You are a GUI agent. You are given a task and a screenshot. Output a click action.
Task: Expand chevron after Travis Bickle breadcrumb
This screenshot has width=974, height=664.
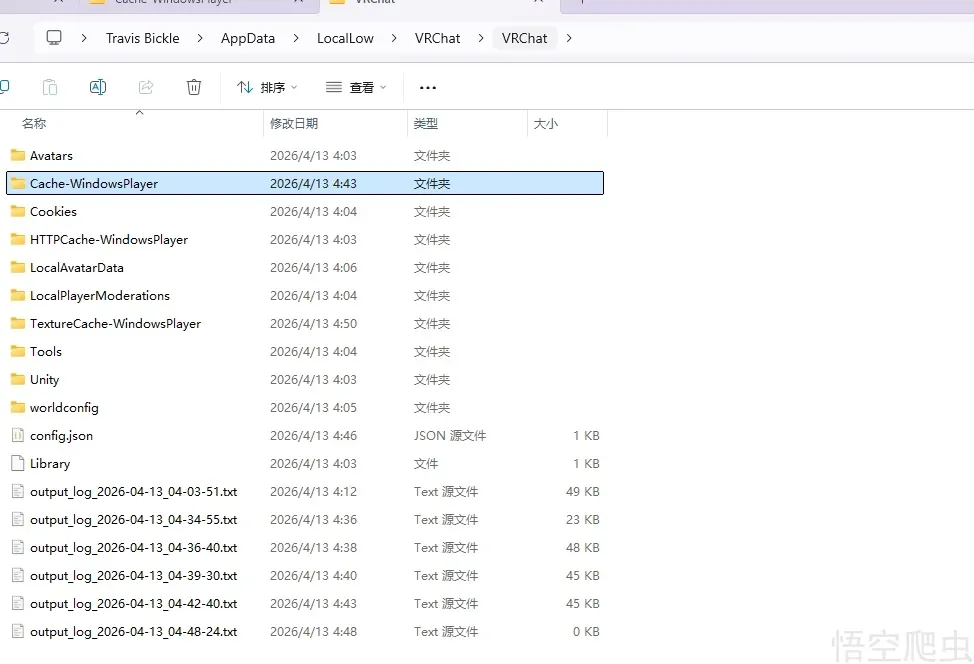[x=200, y=38]
